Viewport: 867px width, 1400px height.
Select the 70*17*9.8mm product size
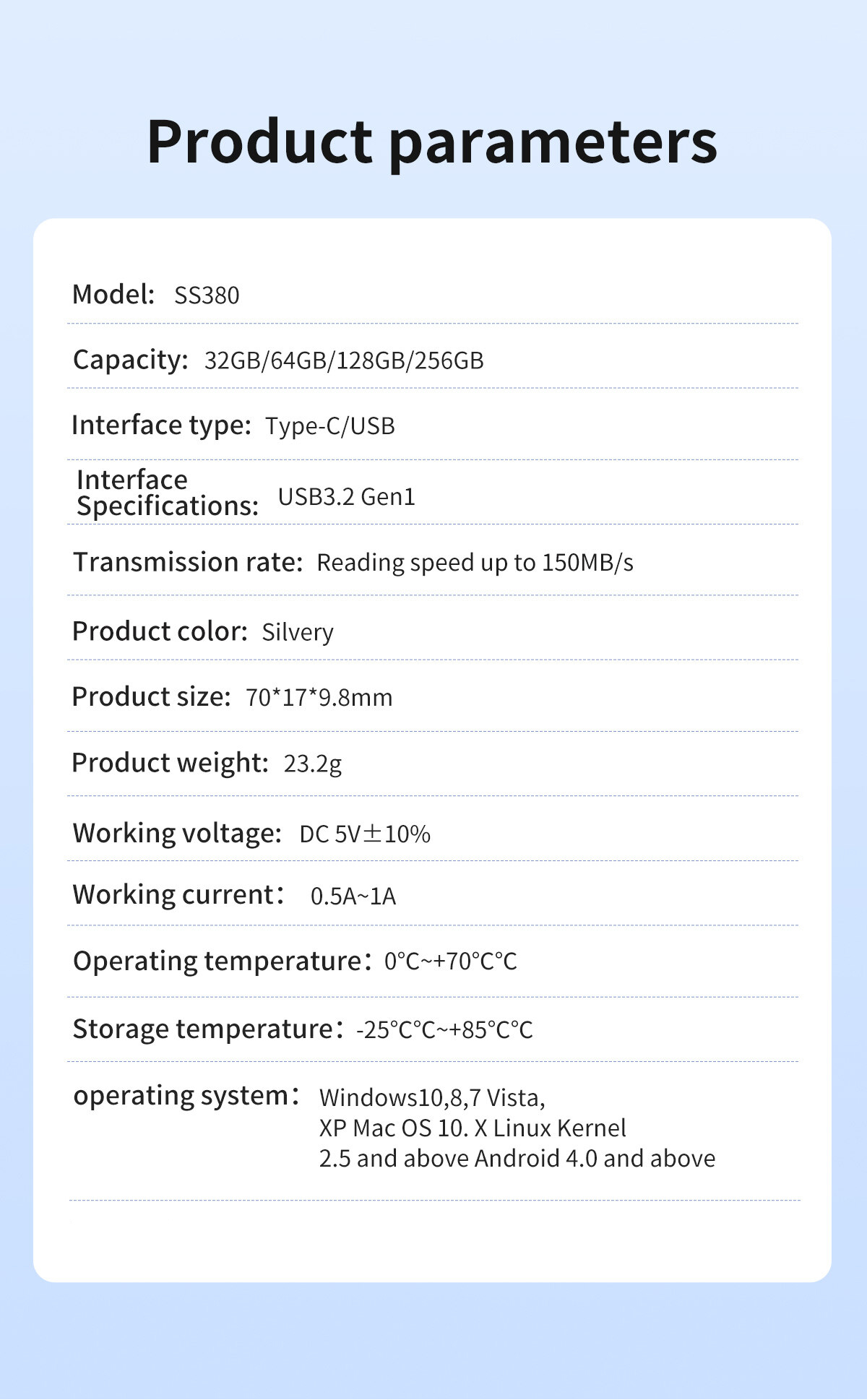tap(319, 698)
